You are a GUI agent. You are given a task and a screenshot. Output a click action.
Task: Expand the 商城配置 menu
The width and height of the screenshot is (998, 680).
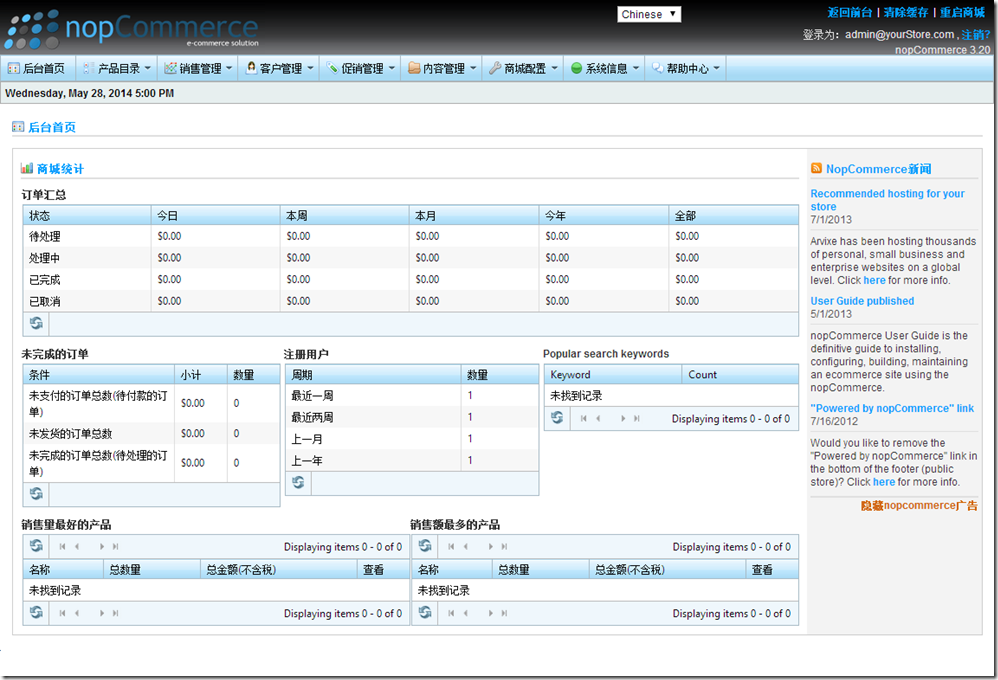pyautogui.click(x=523, y=69)
